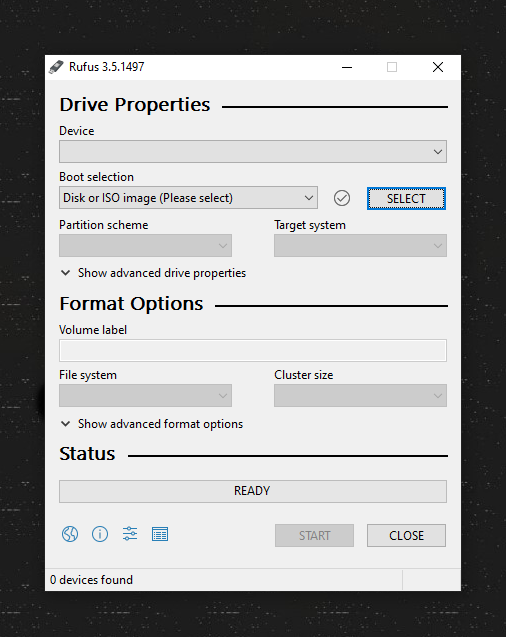506x637 pixels.
Task: Expand Show advanced drive properties
Action: (153, 273)
